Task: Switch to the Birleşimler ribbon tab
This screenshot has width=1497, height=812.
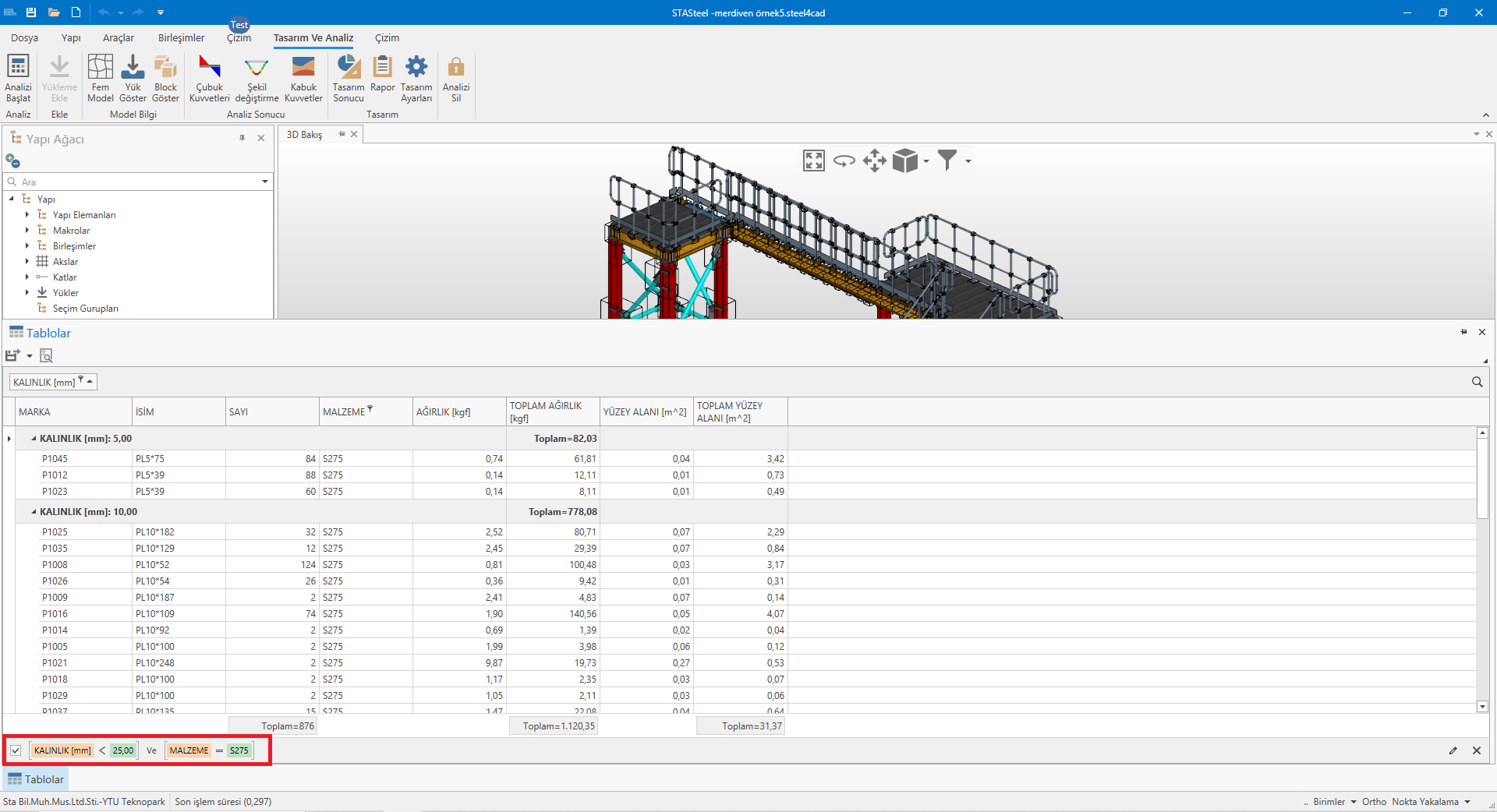Action: pos(181,38)
